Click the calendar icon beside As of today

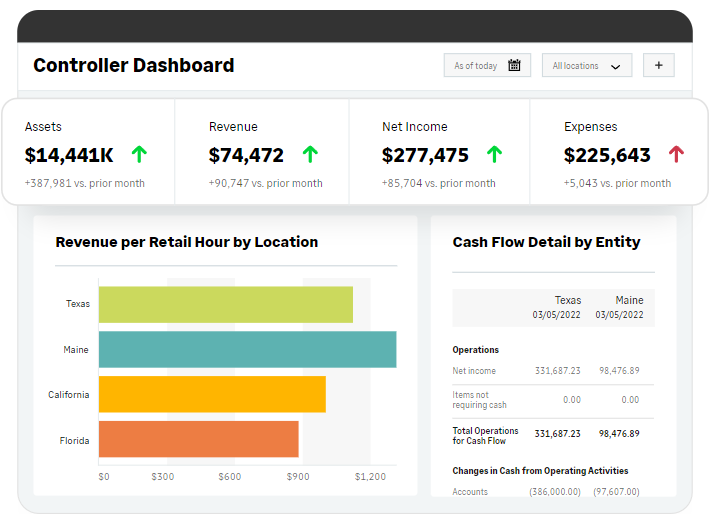coord(514,65)
